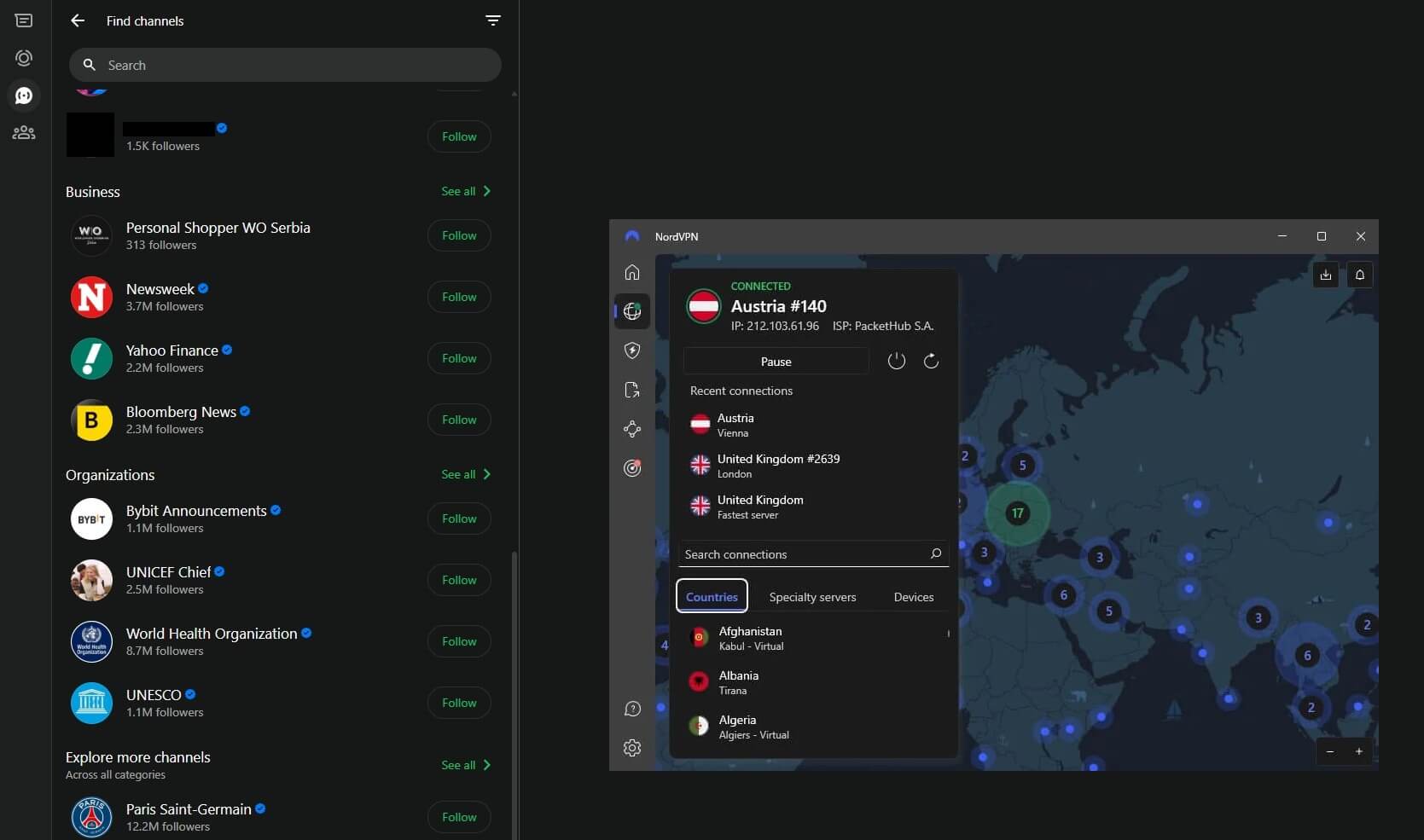
Task: Select United Kingdom Fastest server
Action: click(813, 507)
